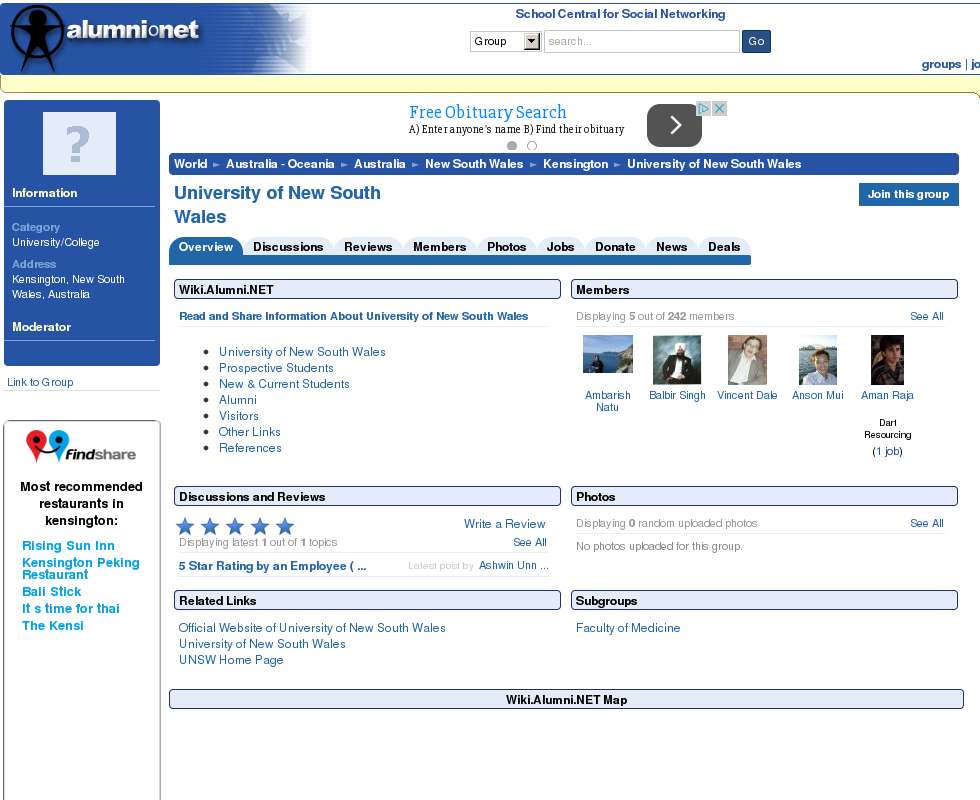This screenshot has height=800, width=980.
Task: Go to Kensington in the breadcrumb
Action: [575, 164]
